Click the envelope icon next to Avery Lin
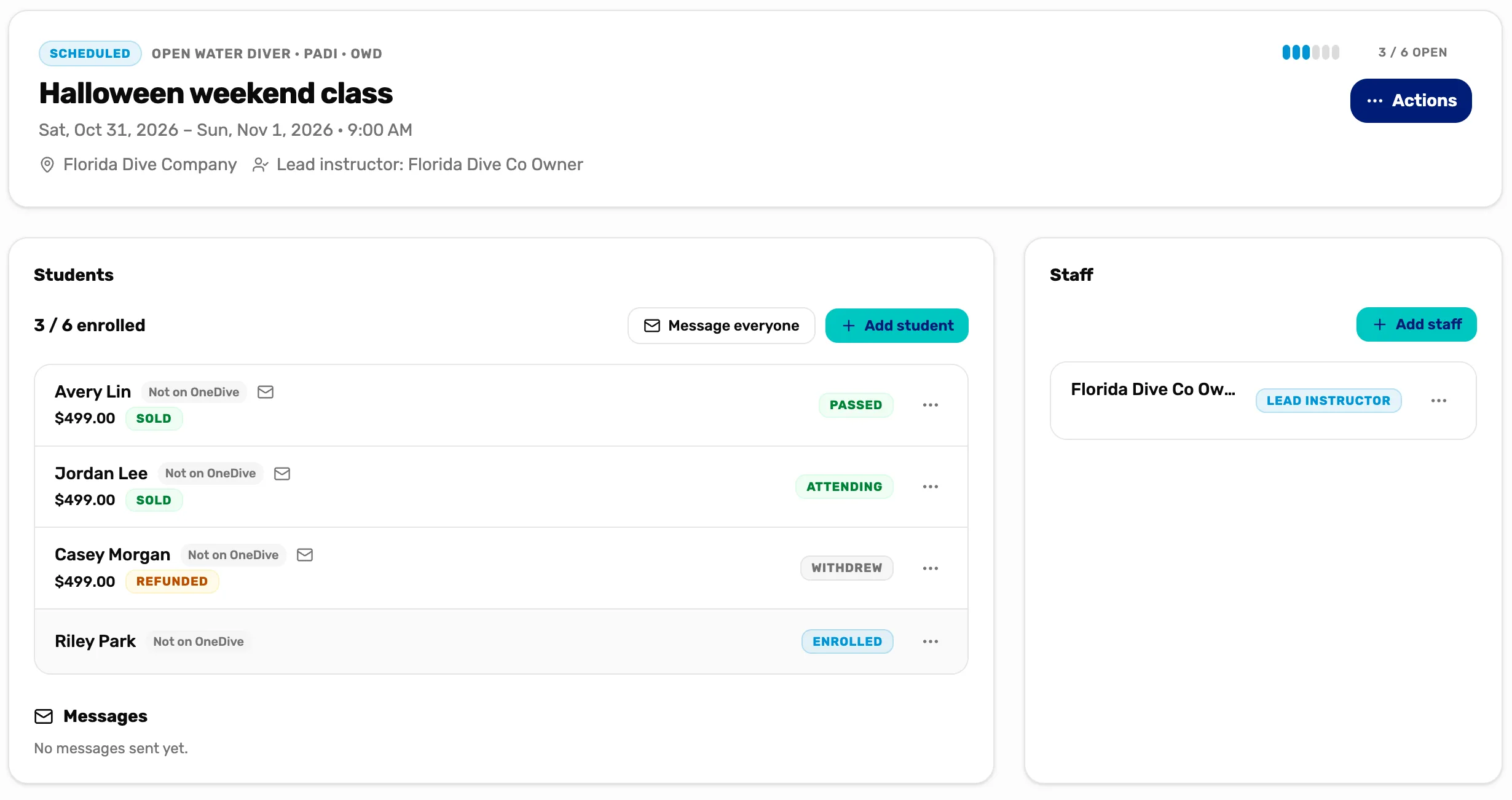 [x=266, y=392]
